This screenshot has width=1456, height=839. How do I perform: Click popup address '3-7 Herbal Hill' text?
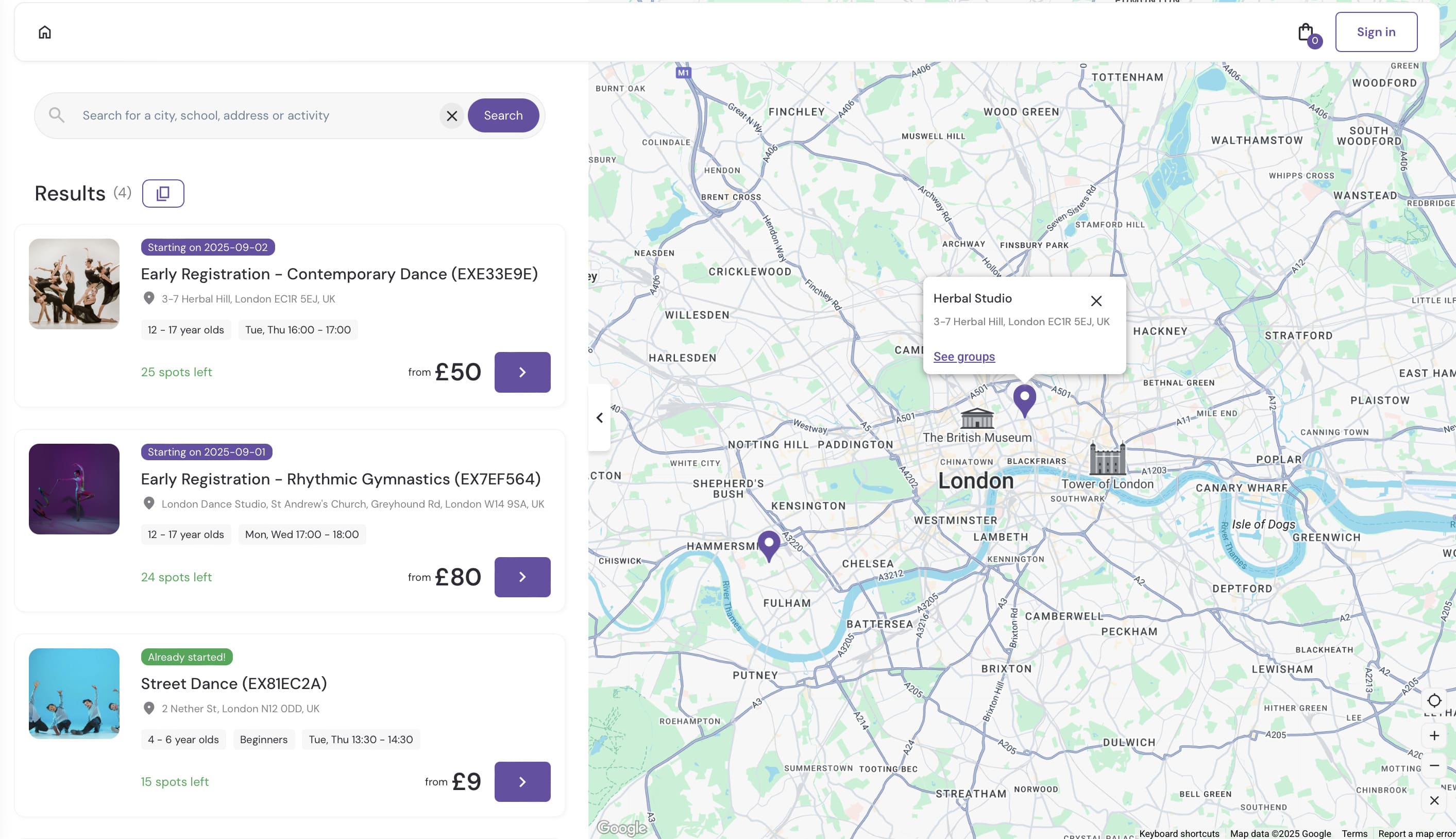pos(1021,322)
